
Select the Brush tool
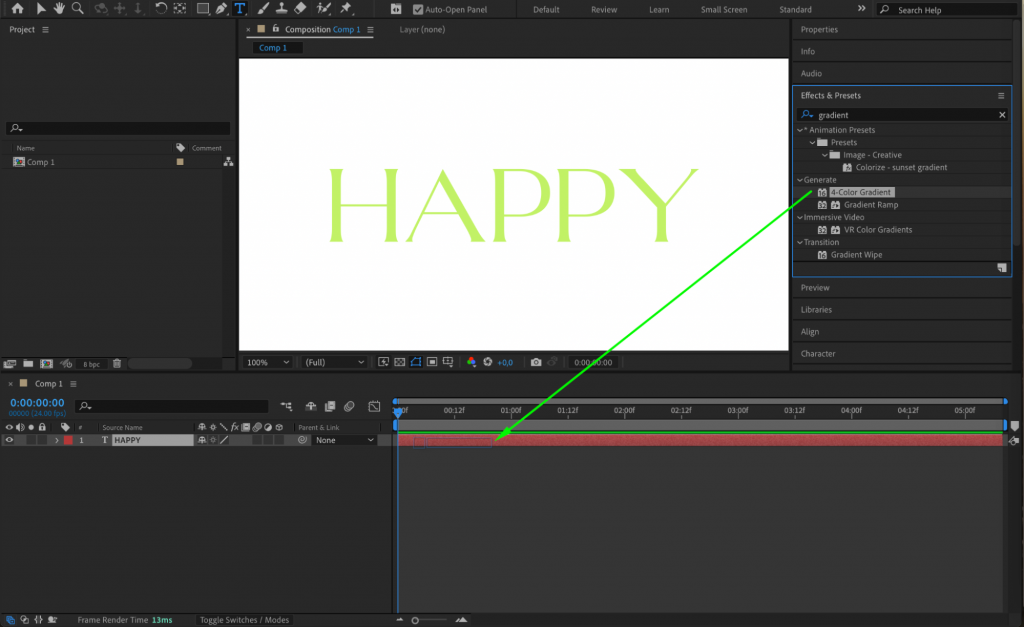pos(261,9)
